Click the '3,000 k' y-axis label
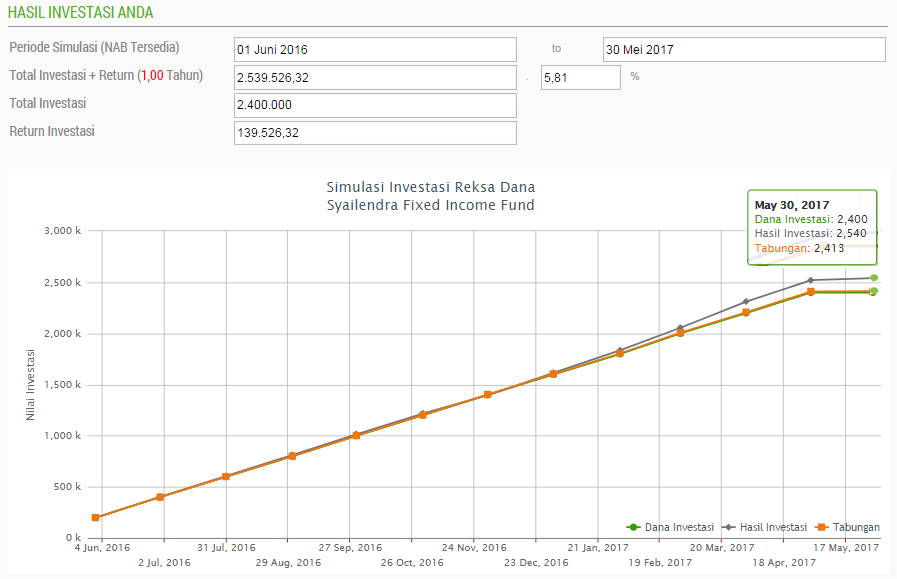Screen dimensions: 897x579 62,231
